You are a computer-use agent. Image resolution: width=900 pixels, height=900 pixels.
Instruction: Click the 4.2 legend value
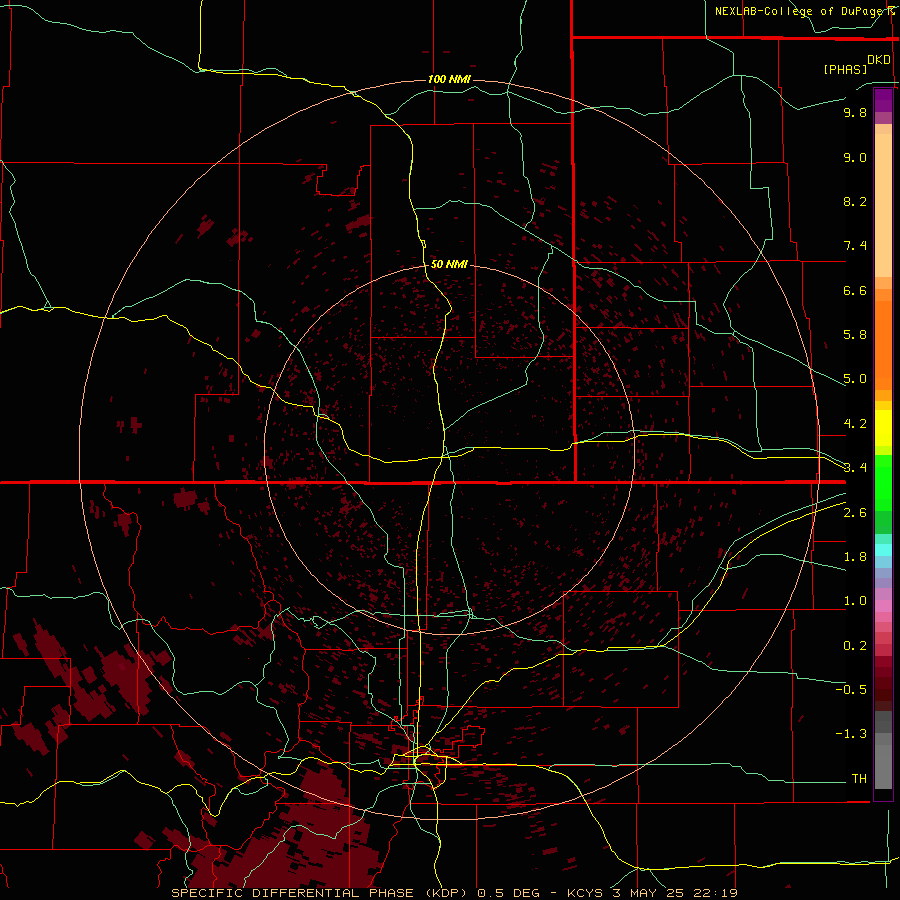coord(855,424)
